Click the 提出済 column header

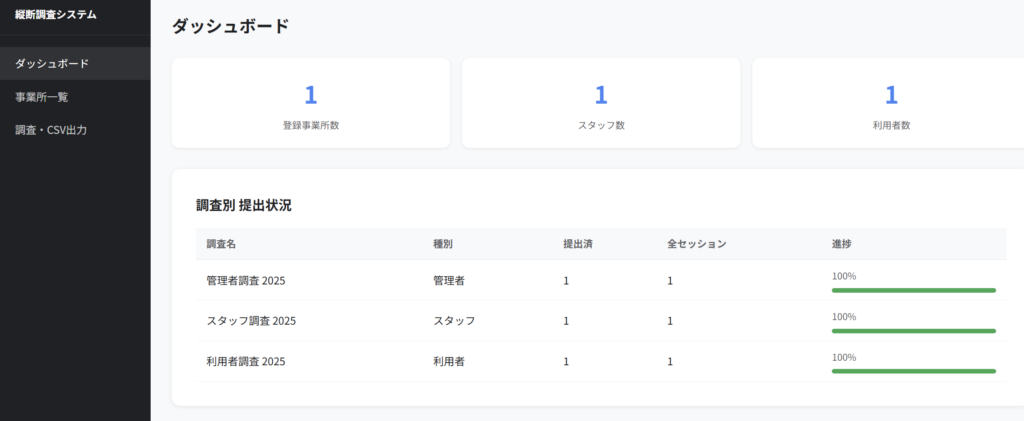(577, 244)
